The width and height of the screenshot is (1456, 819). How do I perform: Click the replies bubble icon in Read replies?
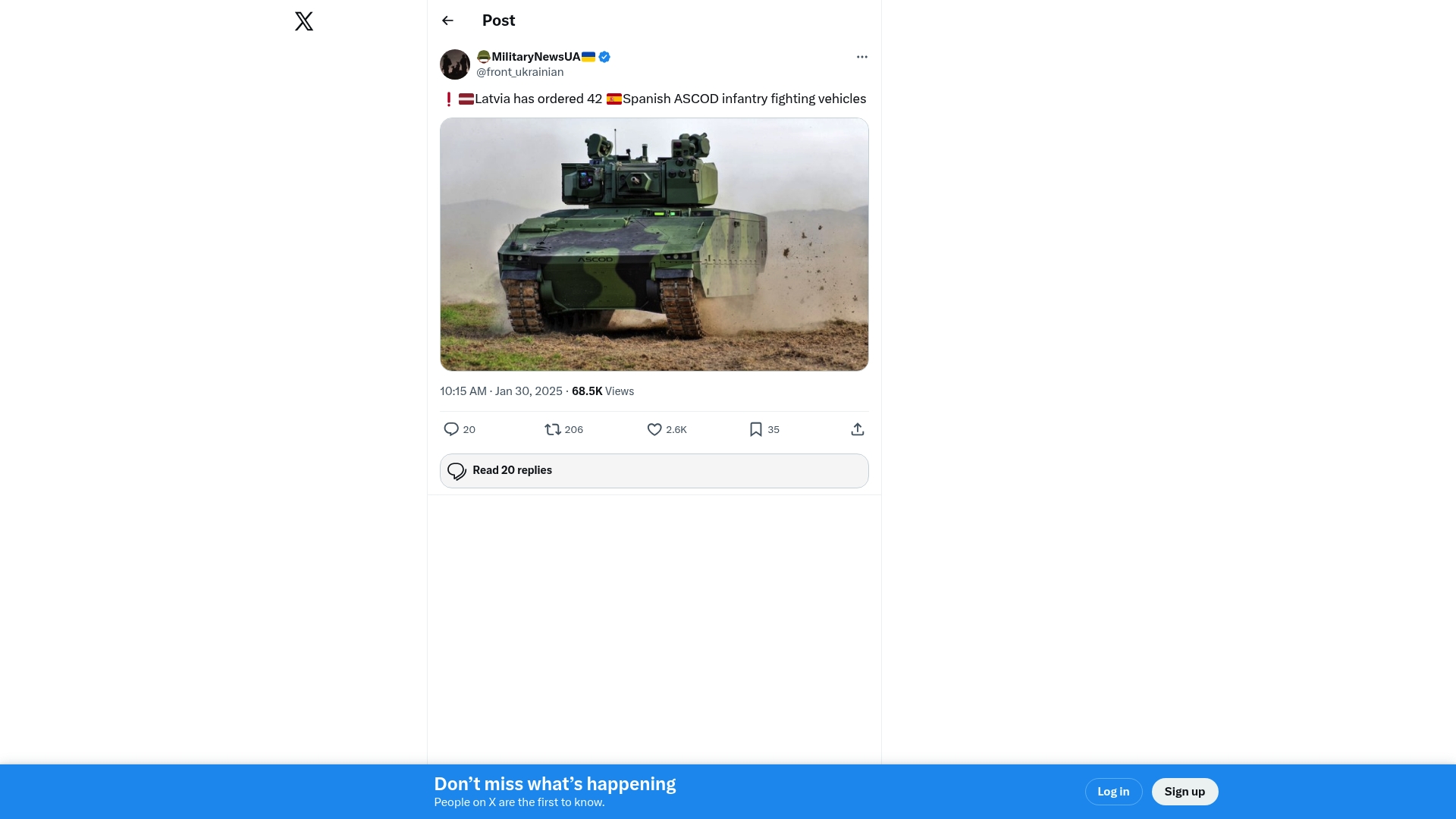[x=457, y=471]
